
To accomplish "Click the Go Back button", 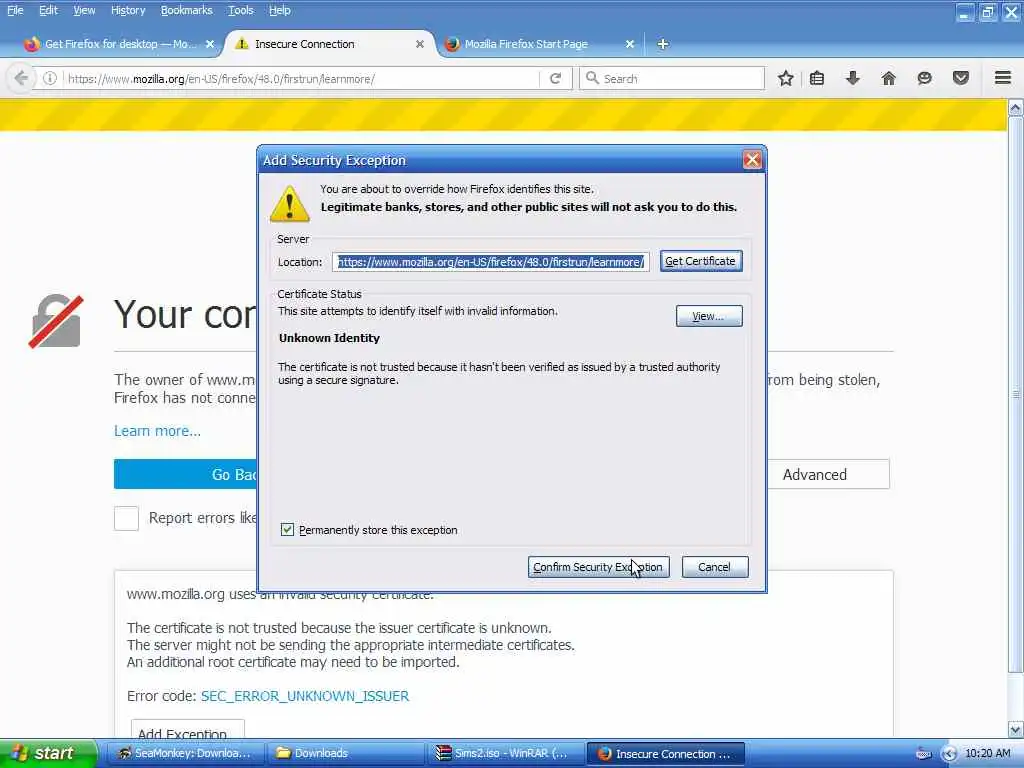I will pos(186,474).
